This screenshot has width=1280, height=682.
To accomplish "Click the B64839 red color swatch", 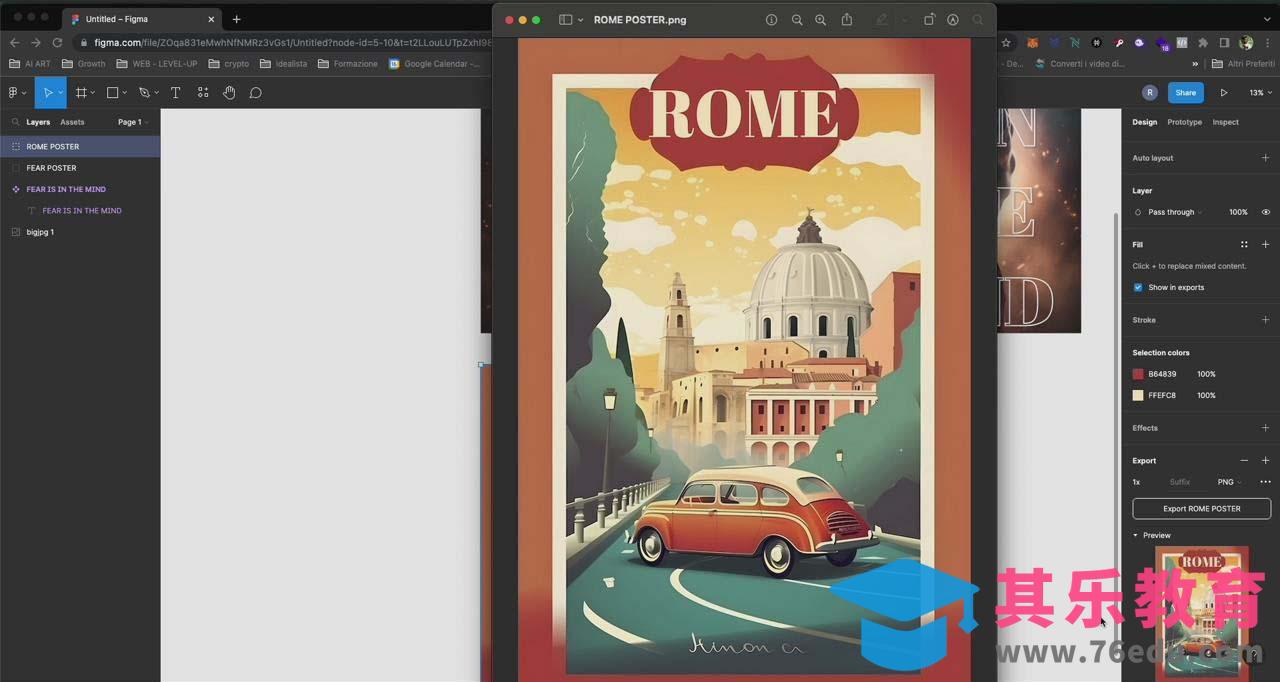I will (x=1138, y=374).
